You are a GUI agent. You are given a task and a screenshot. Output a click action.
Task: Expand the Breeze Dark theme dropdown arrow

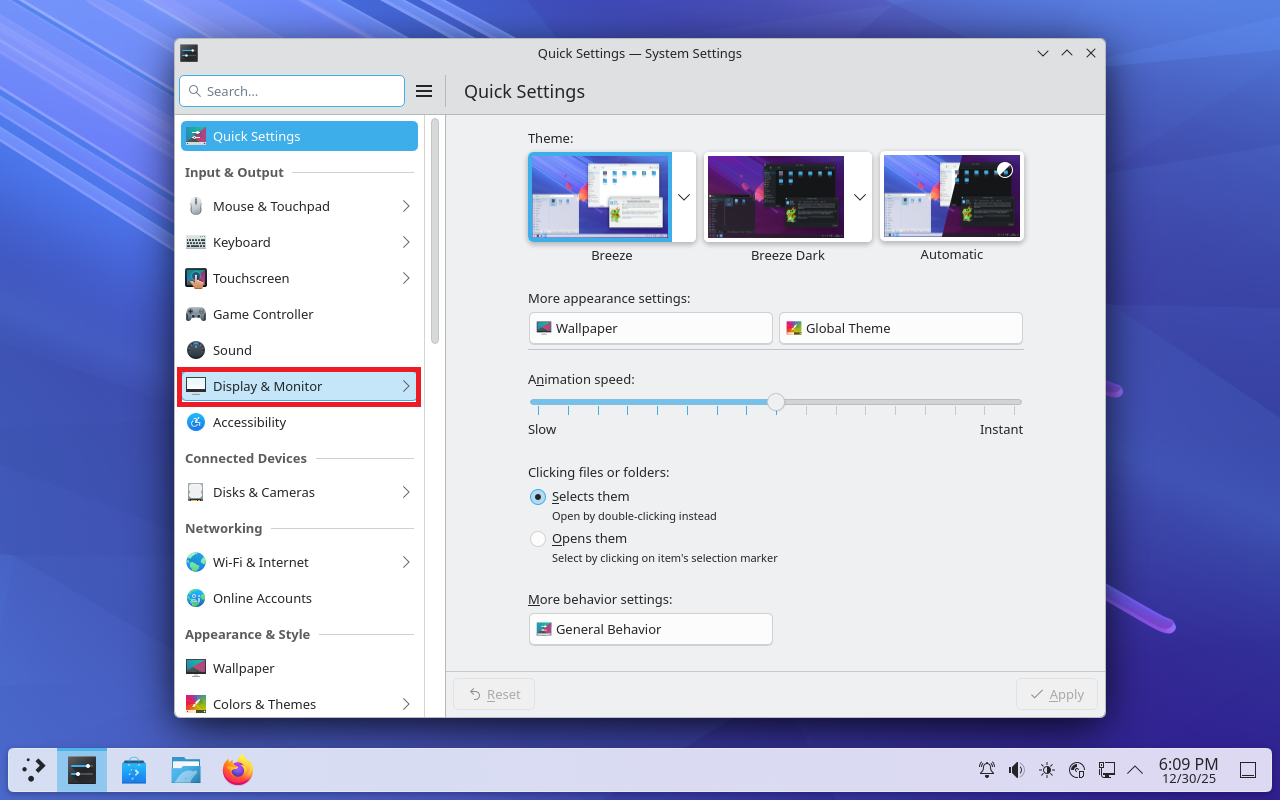click(860, 197)
